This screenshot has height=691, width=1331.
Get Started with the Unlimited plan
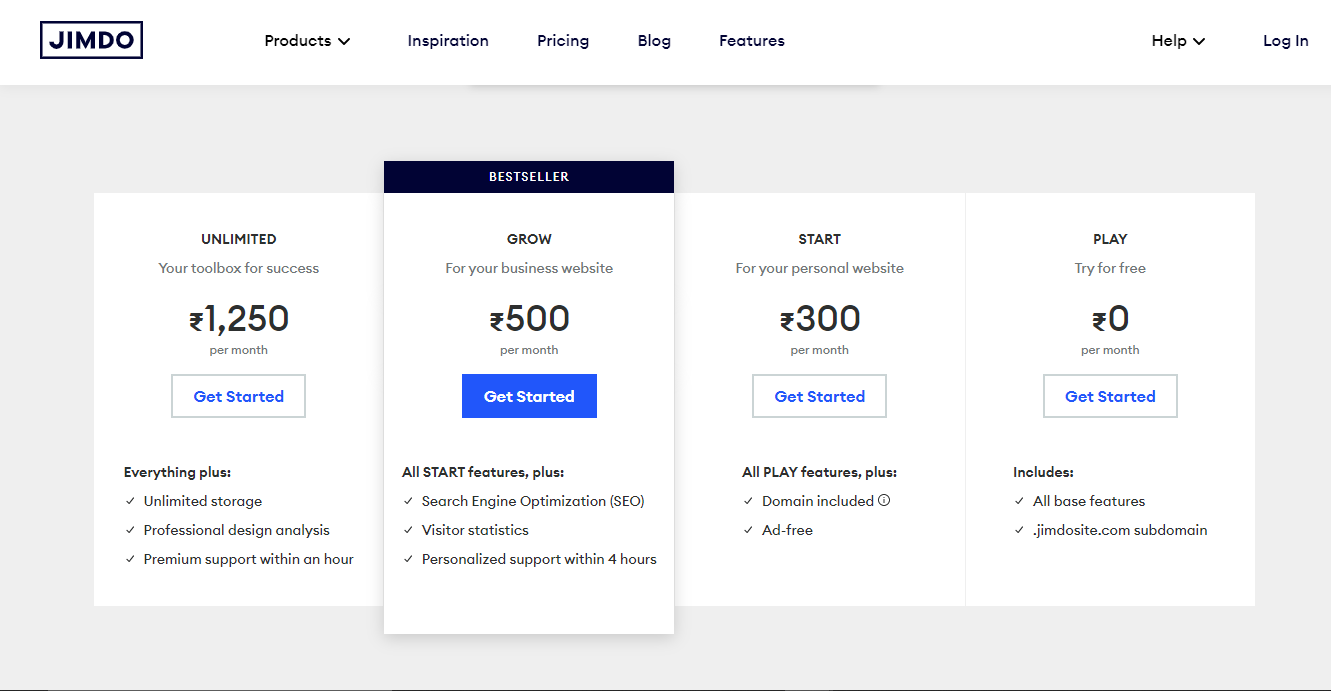[x=238, y=396]
